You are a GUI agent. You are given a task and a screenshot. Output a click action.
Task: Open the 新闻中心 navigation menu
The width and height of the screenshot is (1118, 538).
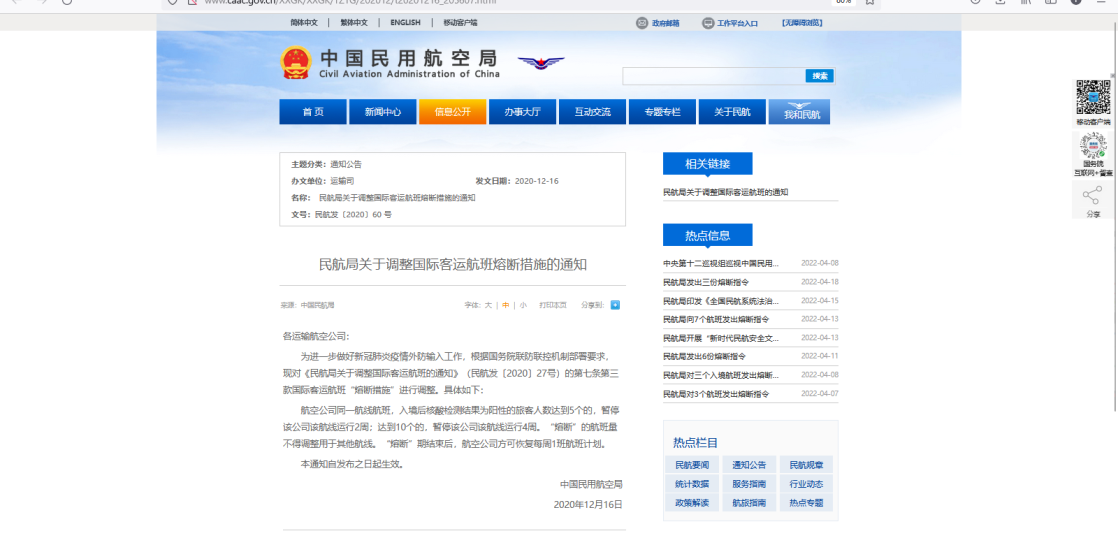pyautogui.click(x=383, y=112)
